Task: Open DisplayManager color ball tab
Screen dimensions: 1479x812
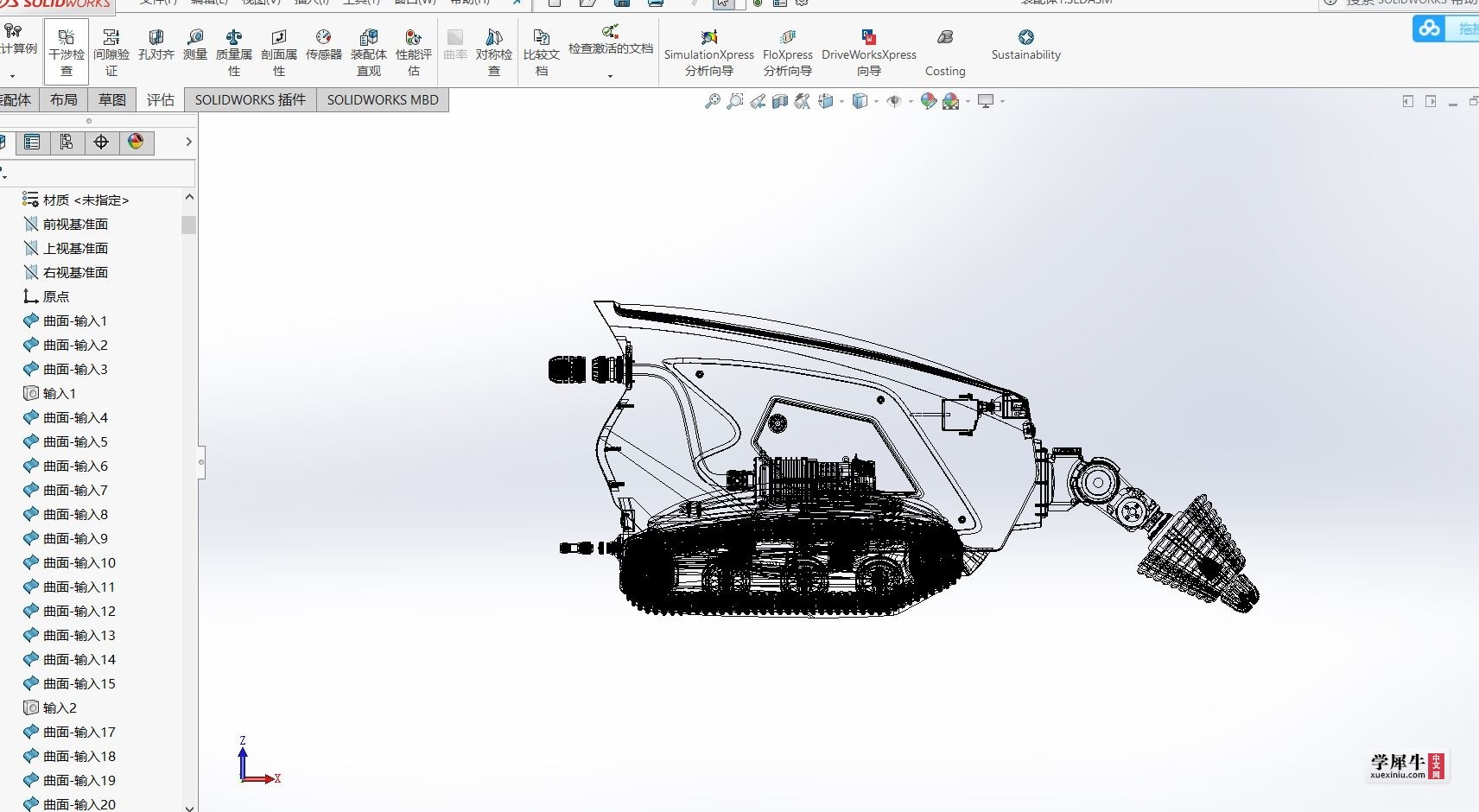Action: (136, 143)
